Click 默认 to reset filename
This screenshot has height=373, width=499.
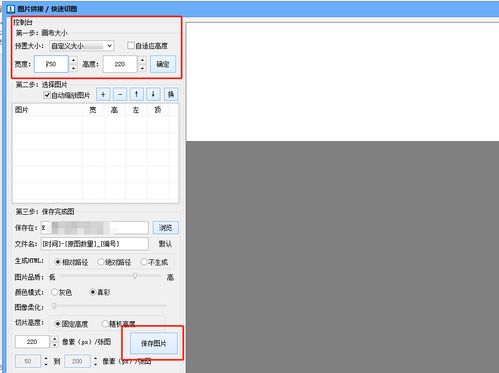click(165, 244)
